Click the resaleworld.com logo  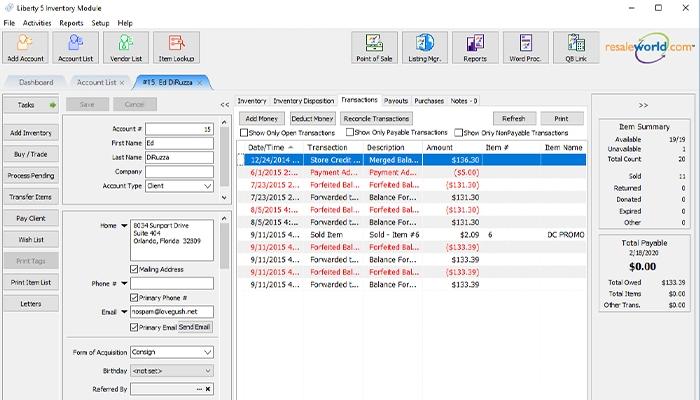click(650, 47)
